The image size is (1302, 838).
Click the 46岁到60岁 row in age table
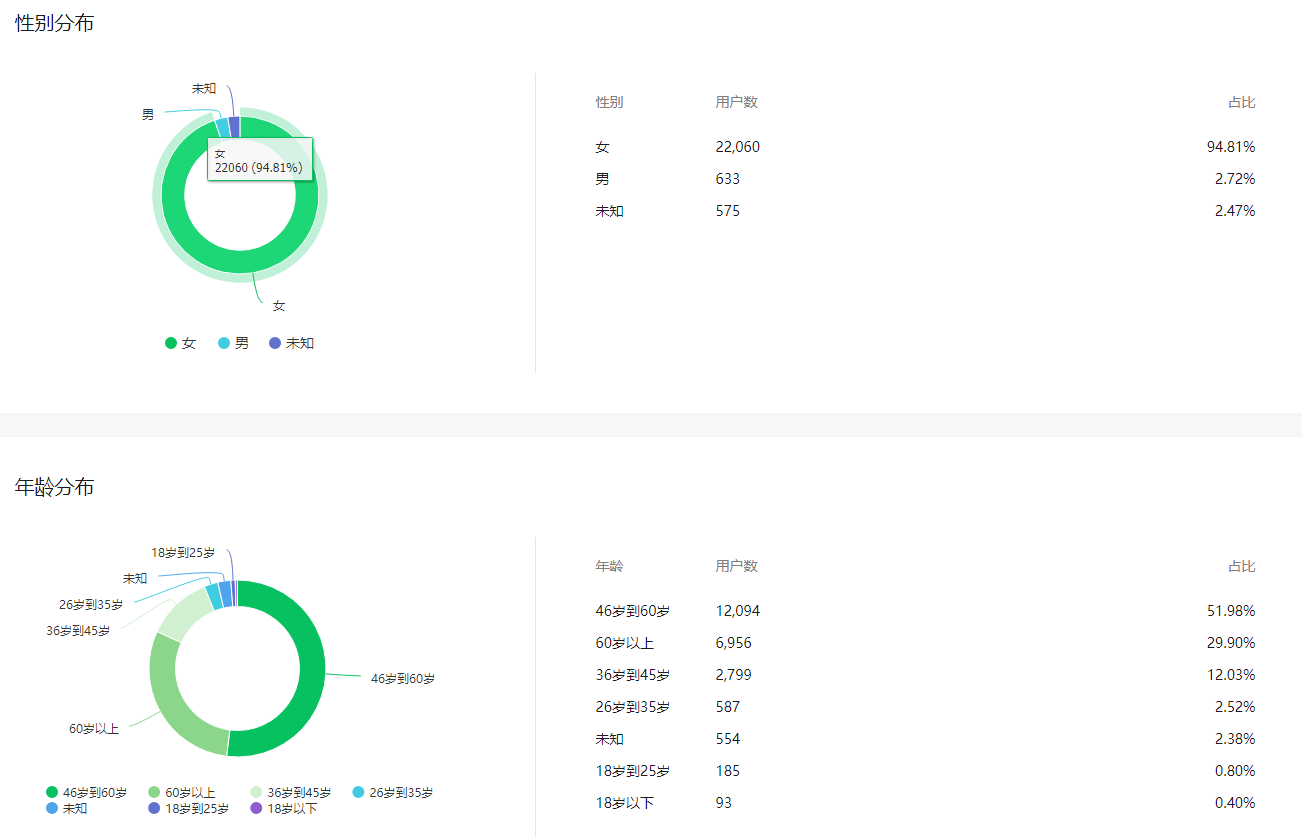[925, 611]
